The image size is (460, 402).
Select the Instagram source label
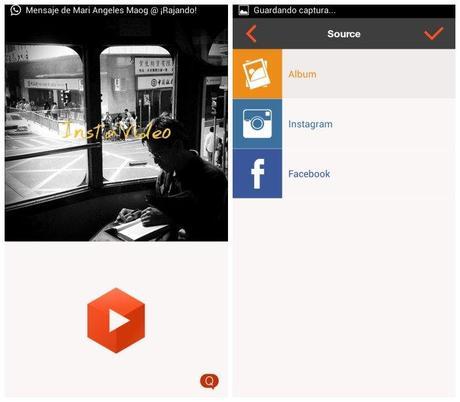(x=310, y=124)
